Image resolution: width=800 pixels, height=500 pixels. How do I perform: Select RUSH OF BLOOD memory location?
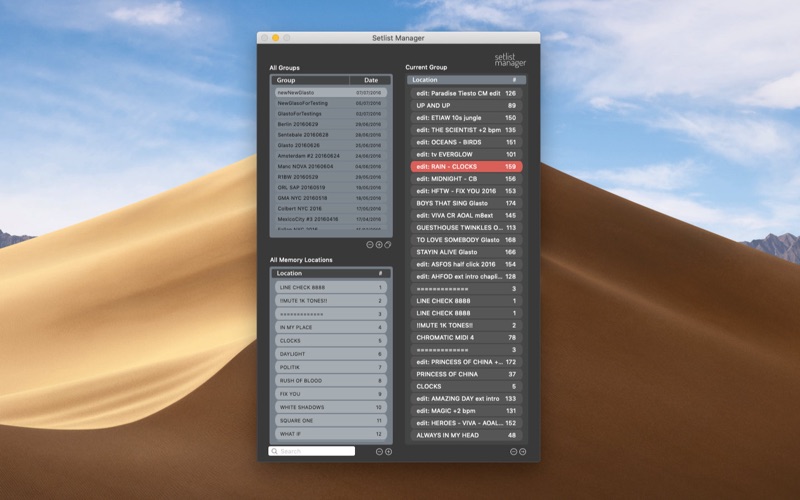(x=331, y=381)
